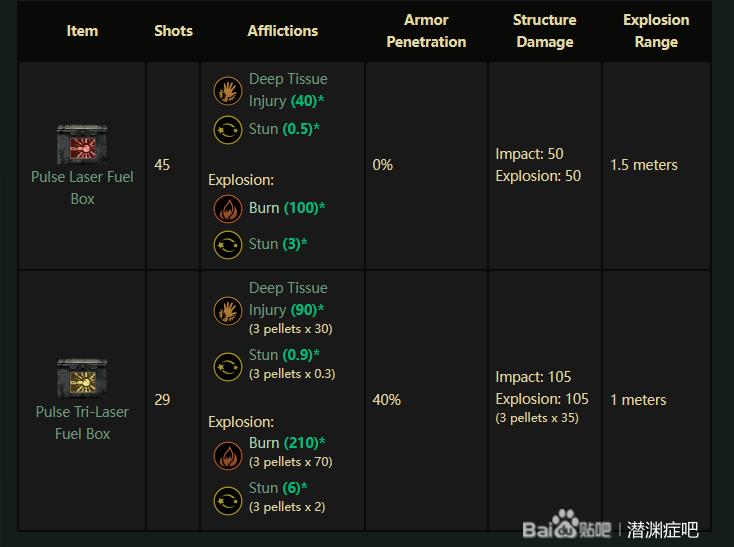Click the Pulse Tri-Laser Fuel Box image
Image resolution: width=734 pixels, height=547 pixels.
click(x=82, y=379)
